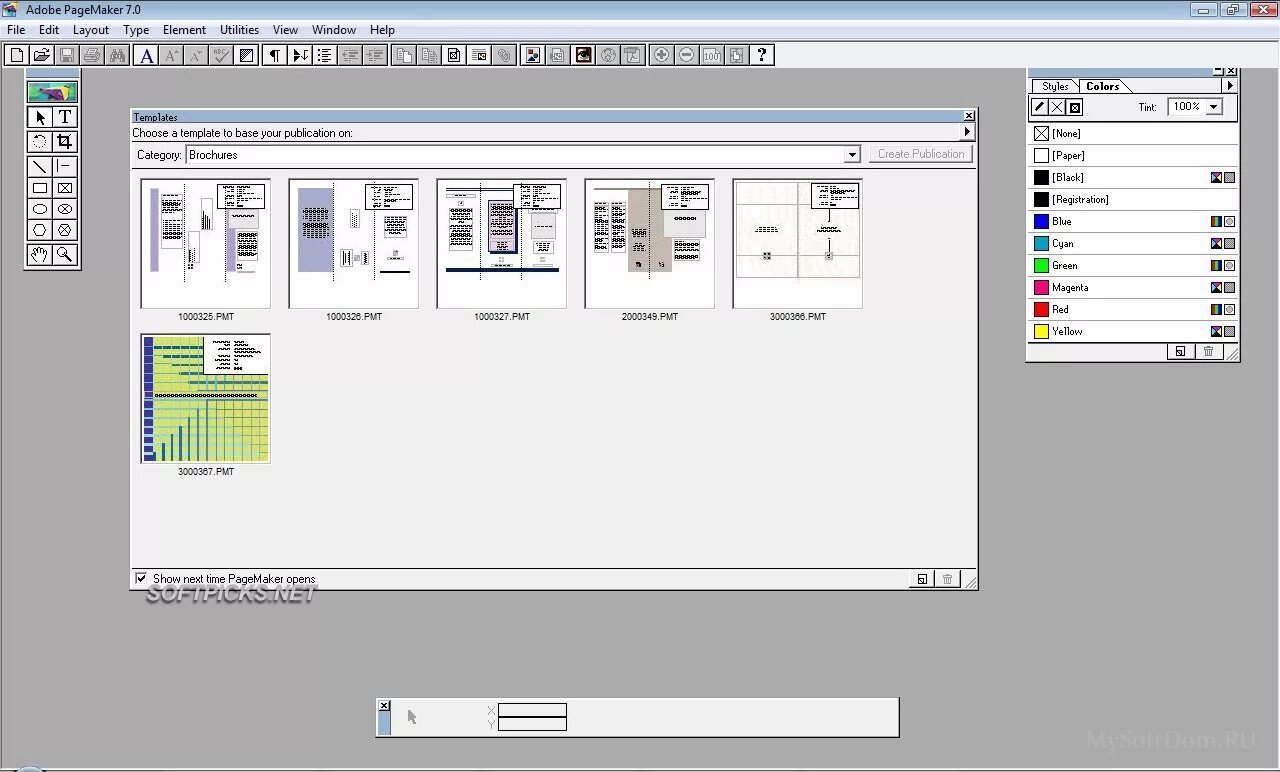Open the Window menu

coord(334,30)
